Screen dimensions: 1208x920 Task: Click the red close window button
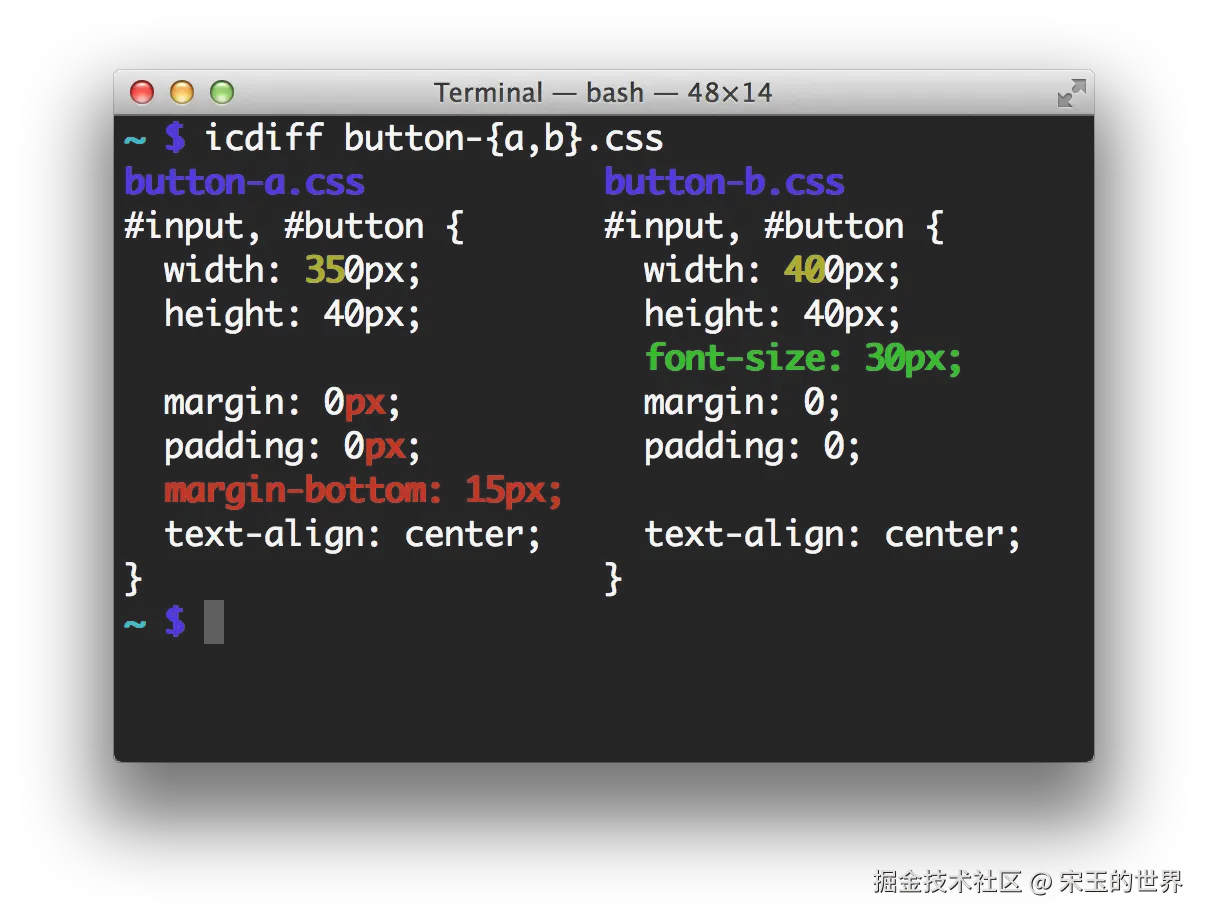142,93
